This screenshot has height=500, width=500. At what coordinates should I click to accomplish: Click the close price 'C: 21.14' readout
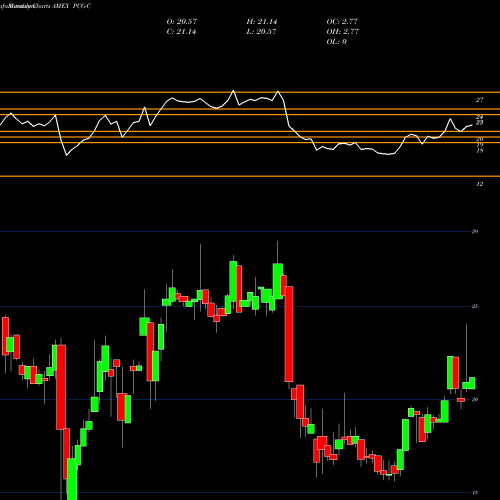pos(181,32)
